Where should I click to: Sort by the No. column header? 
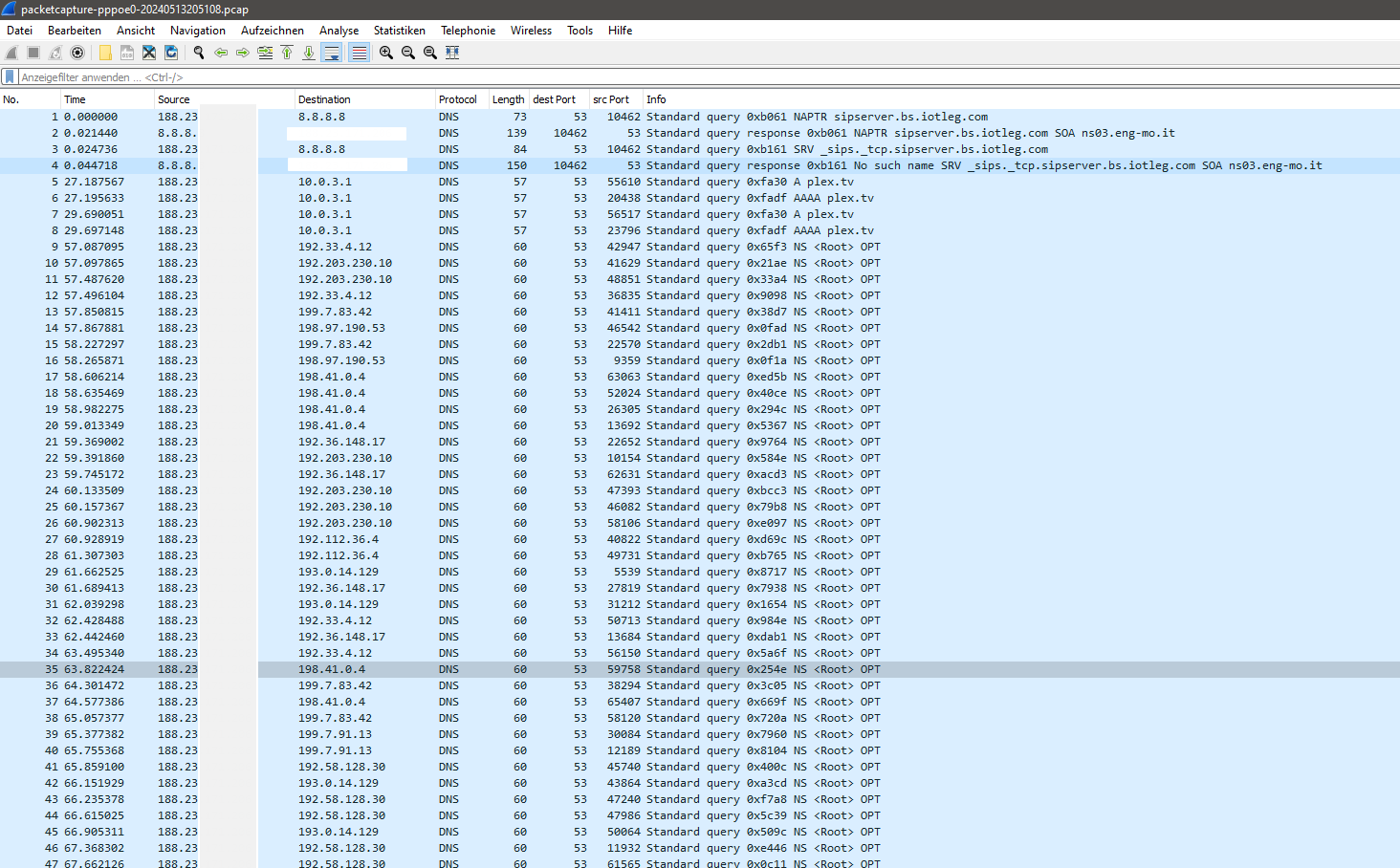click(31, 99)
